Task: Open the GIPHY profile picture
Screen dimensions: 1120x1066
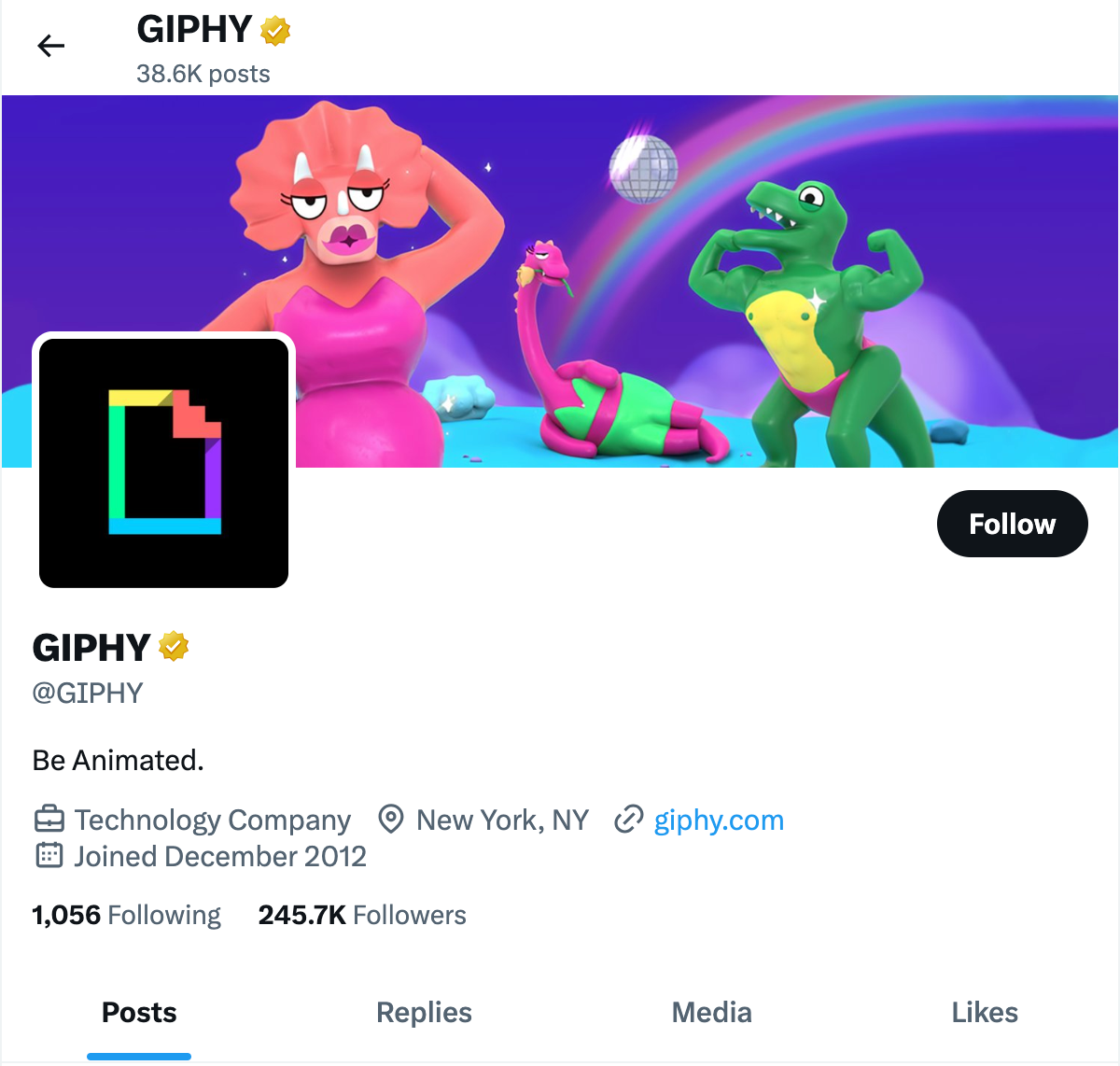Action: [x=163, y=463]
